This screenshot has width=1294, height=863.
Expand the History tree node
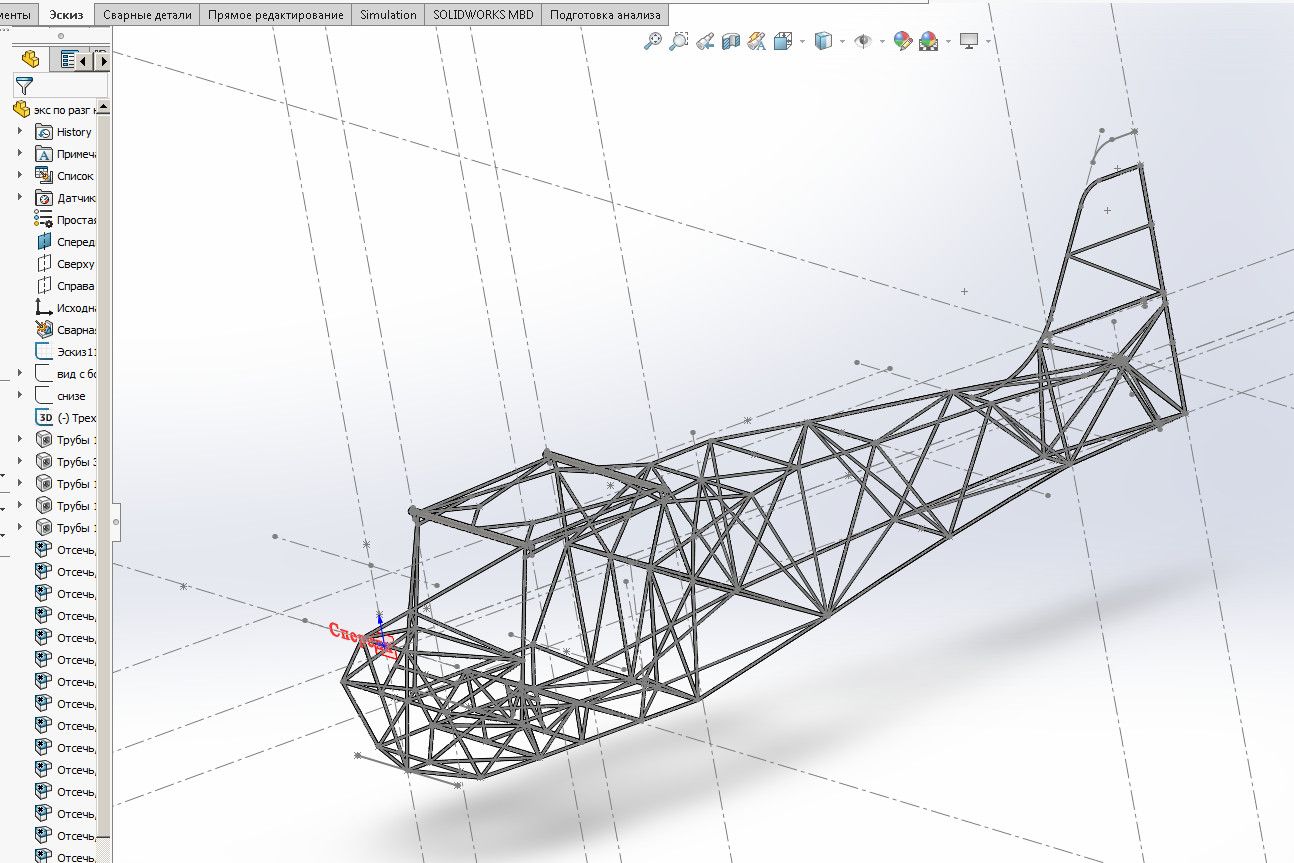click(19, 132)
